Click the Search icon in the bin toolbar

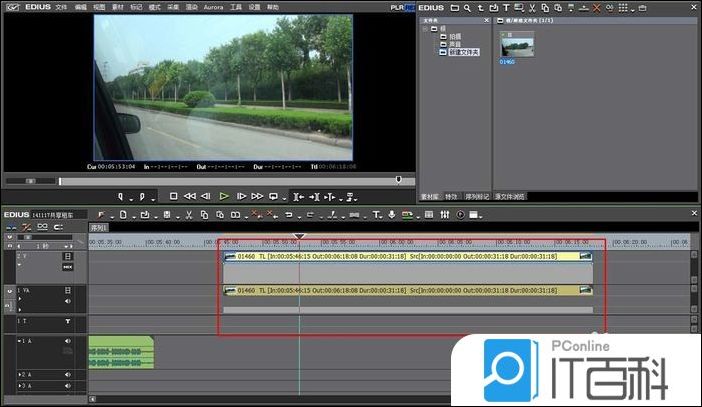466,7
